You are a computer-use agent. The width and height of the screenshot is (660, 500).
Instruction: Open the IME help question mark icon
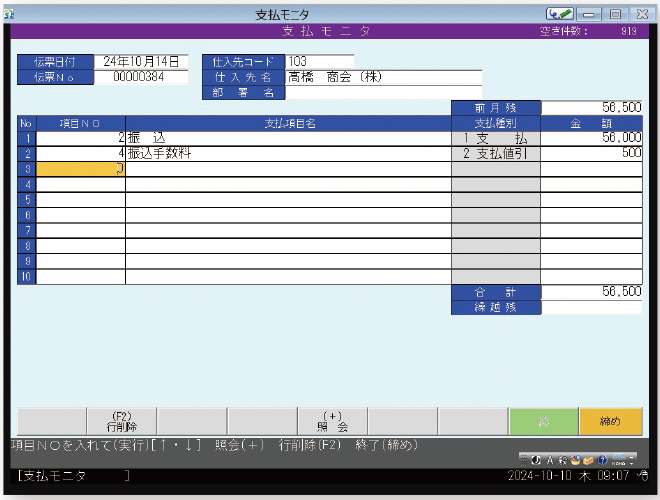click(x=602, y=459)
